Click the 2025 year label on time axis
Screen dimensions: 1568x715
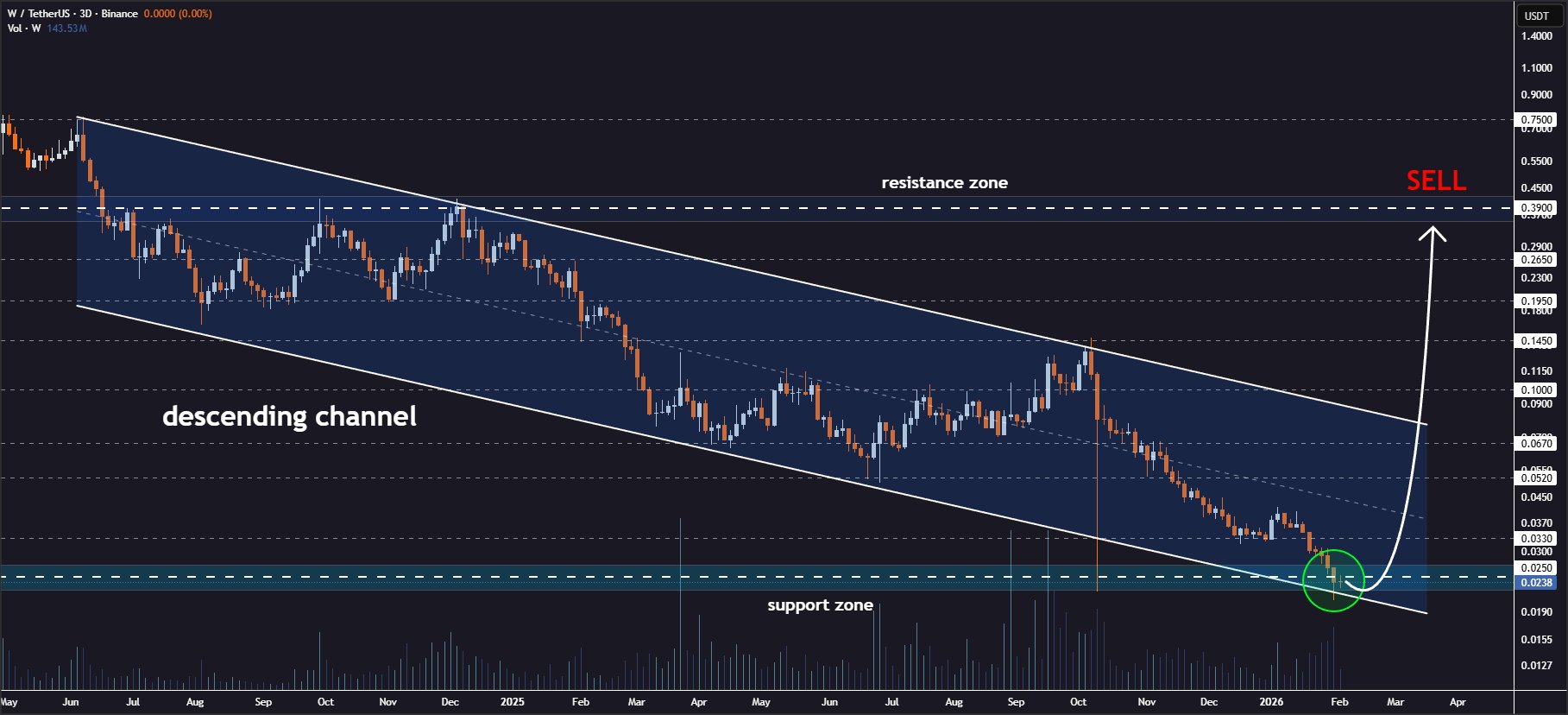pos(513,702)
